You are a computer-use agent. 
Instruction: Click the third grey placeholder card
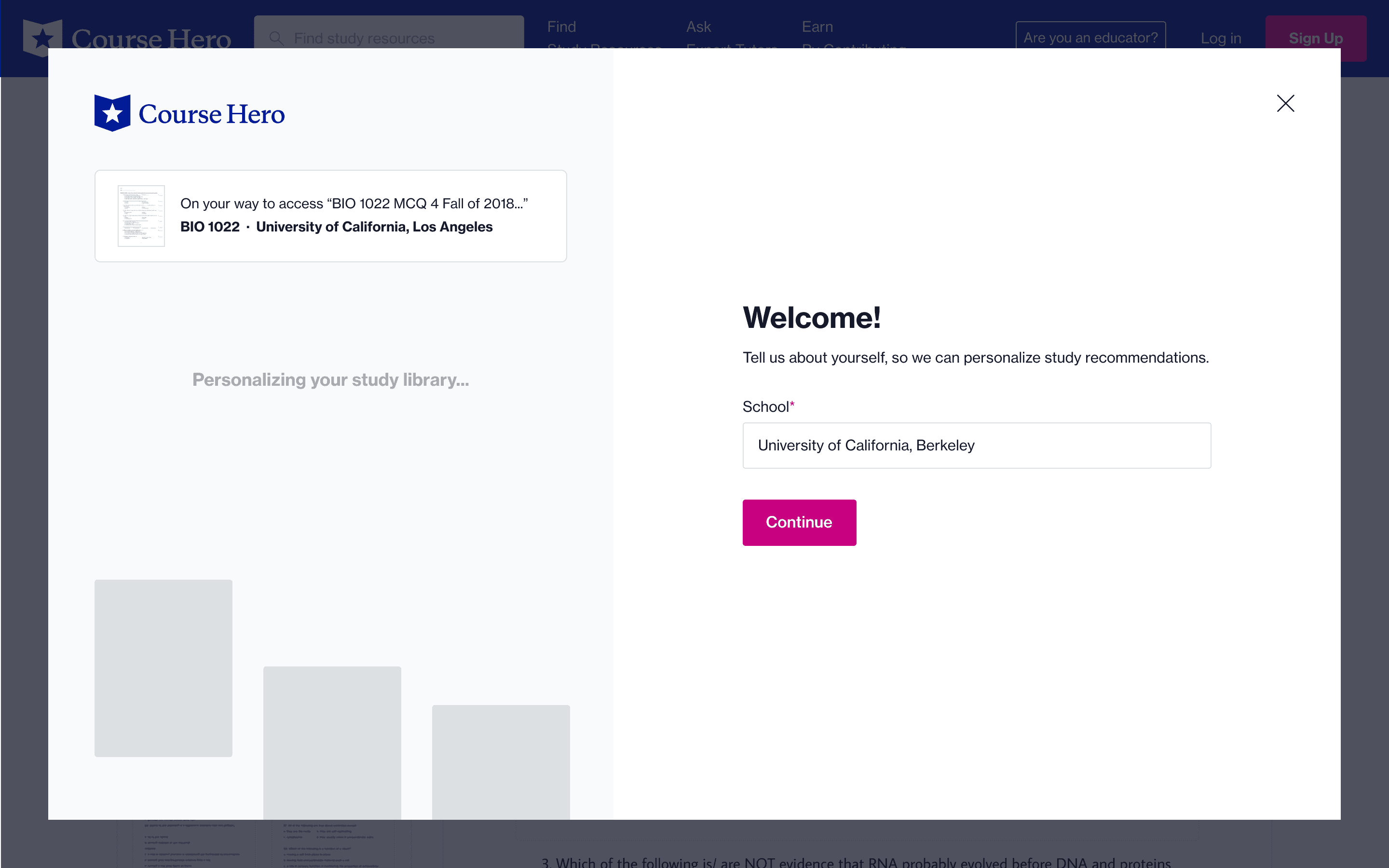(501, 761)
